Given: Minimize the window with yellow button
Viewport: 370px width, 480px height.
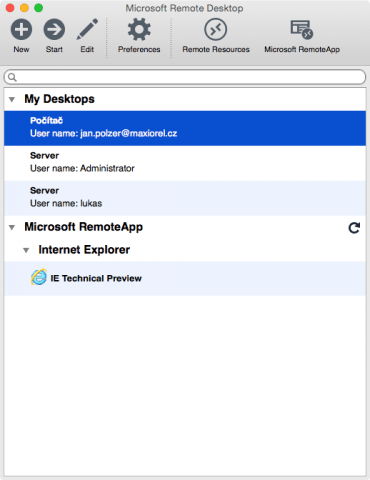Looking at the screenshot, I should (24, 8).
